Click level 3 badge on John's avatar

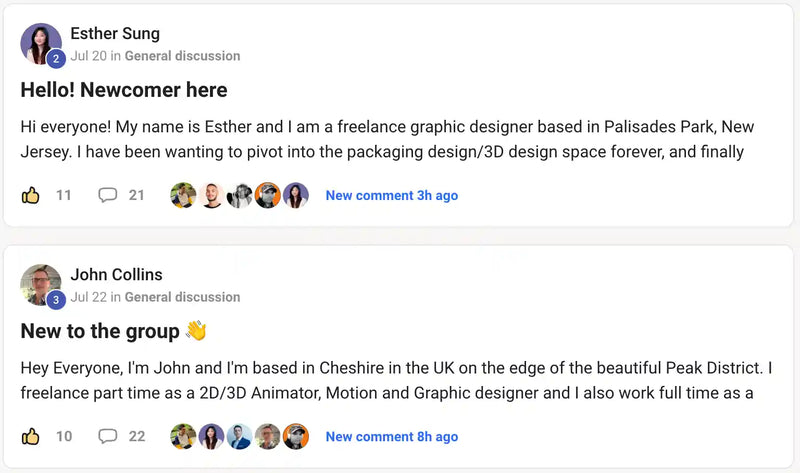click(56, 300)
